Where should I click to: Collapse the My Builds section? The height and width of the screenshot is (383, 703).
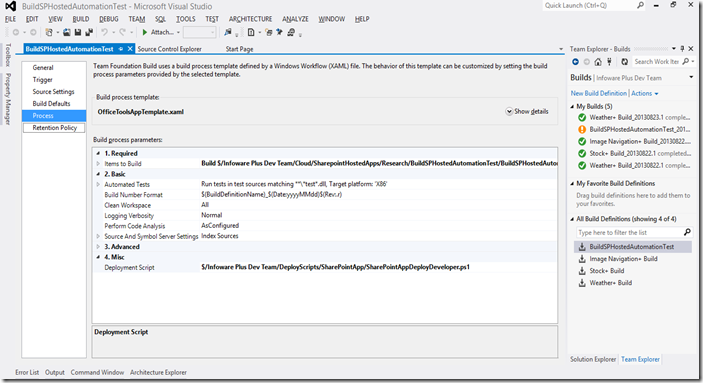coord(573,107)
